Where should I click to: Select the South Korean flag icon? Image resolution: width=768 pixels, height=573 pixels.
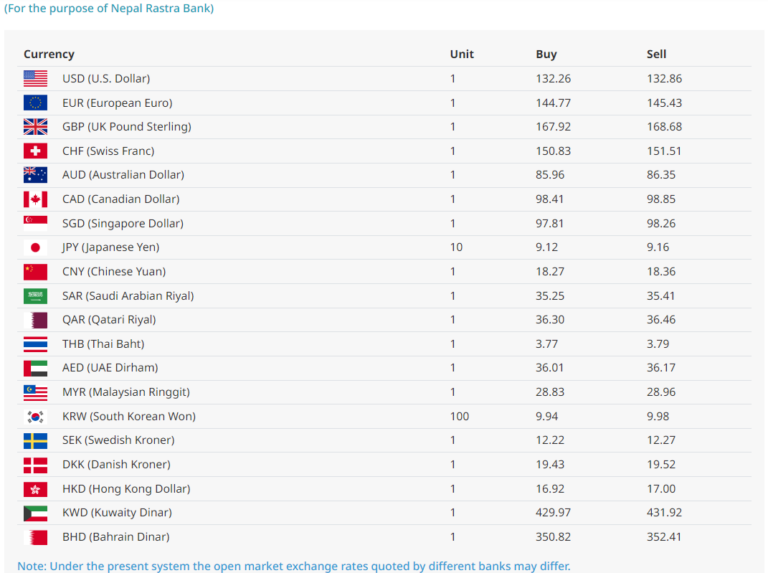[x=35, y=416]
